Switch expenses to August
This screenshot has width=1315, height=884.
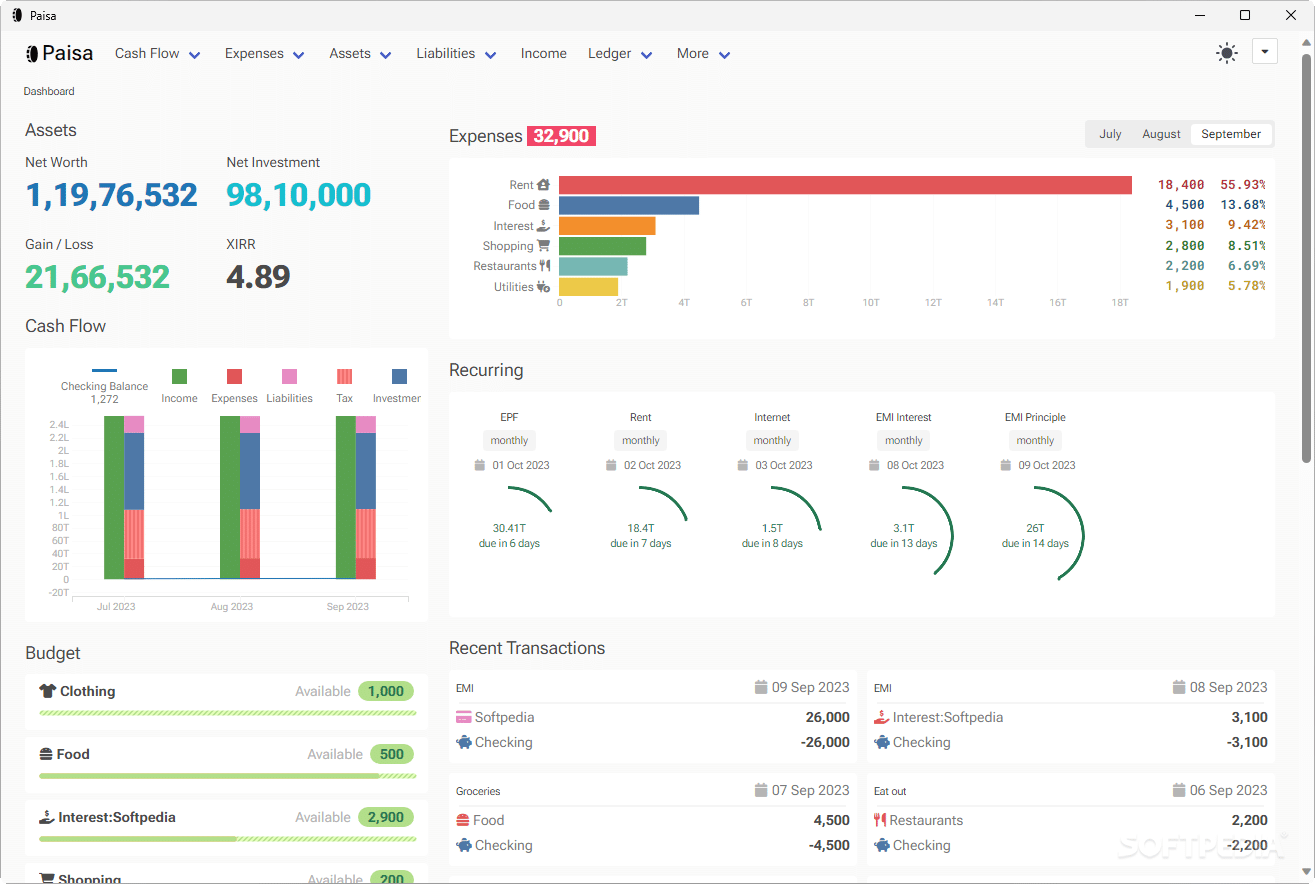pos(1161,134)
